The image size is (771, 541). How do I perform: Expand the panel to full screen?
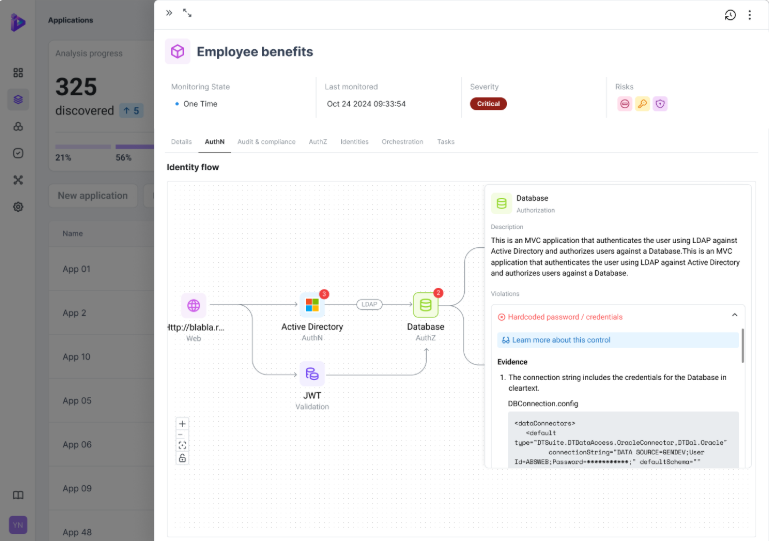click(x=187, y=13)
